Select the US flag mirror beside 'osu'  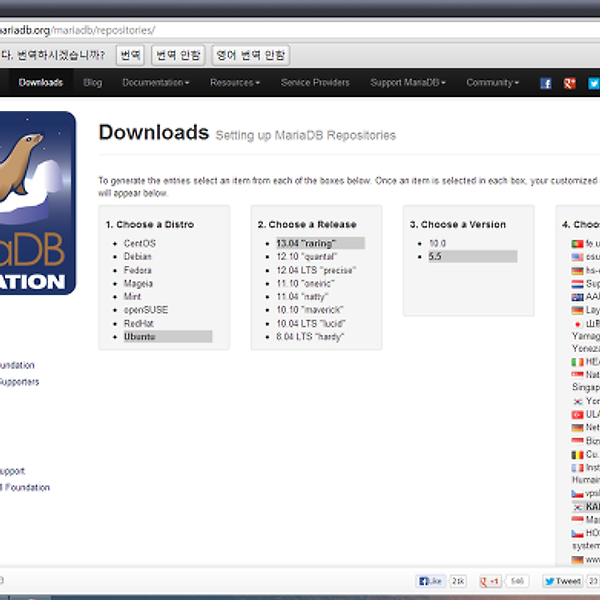577,257
